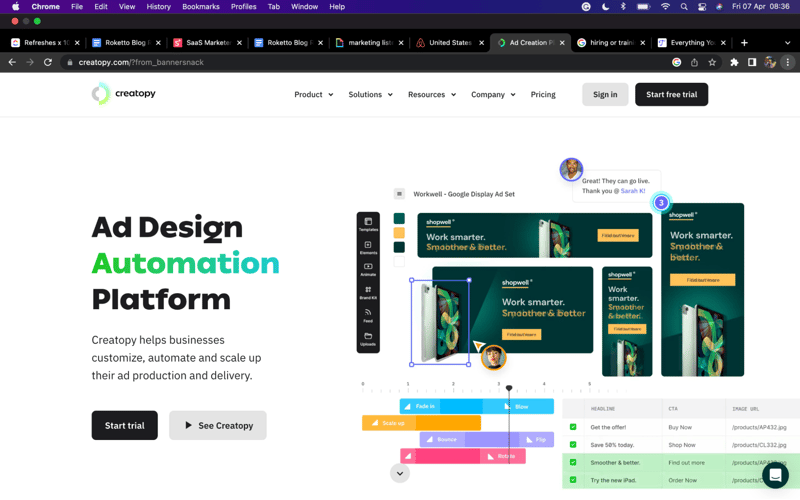800x500 pixels.
Task: Bookmark this page with the star icon
Action: point(712,62)
